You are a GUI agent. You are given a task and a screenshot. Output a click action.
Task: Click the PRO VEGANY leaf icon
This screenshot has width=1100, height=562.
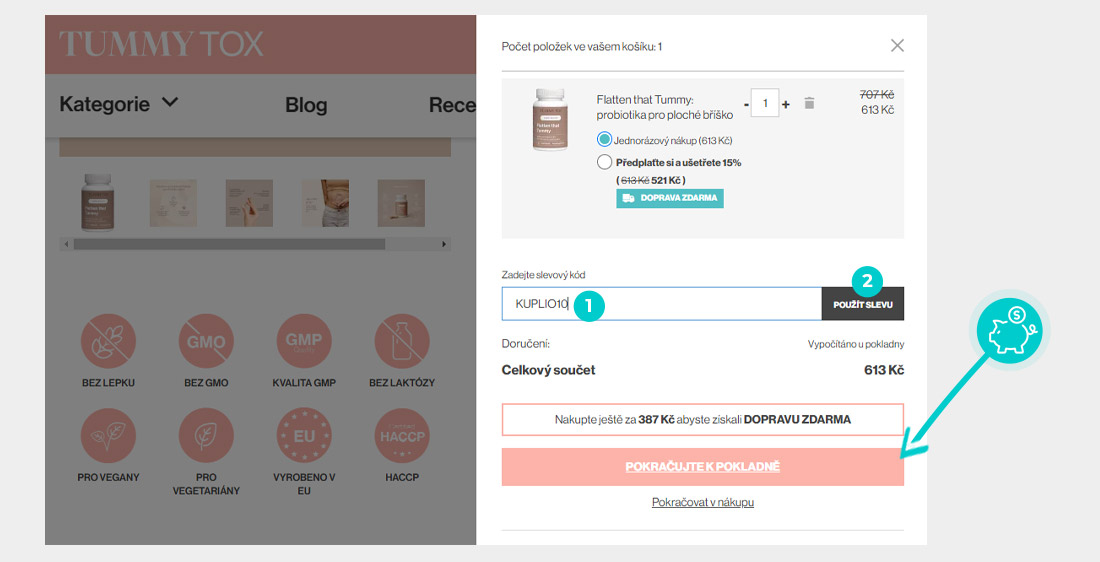[108, 436]
